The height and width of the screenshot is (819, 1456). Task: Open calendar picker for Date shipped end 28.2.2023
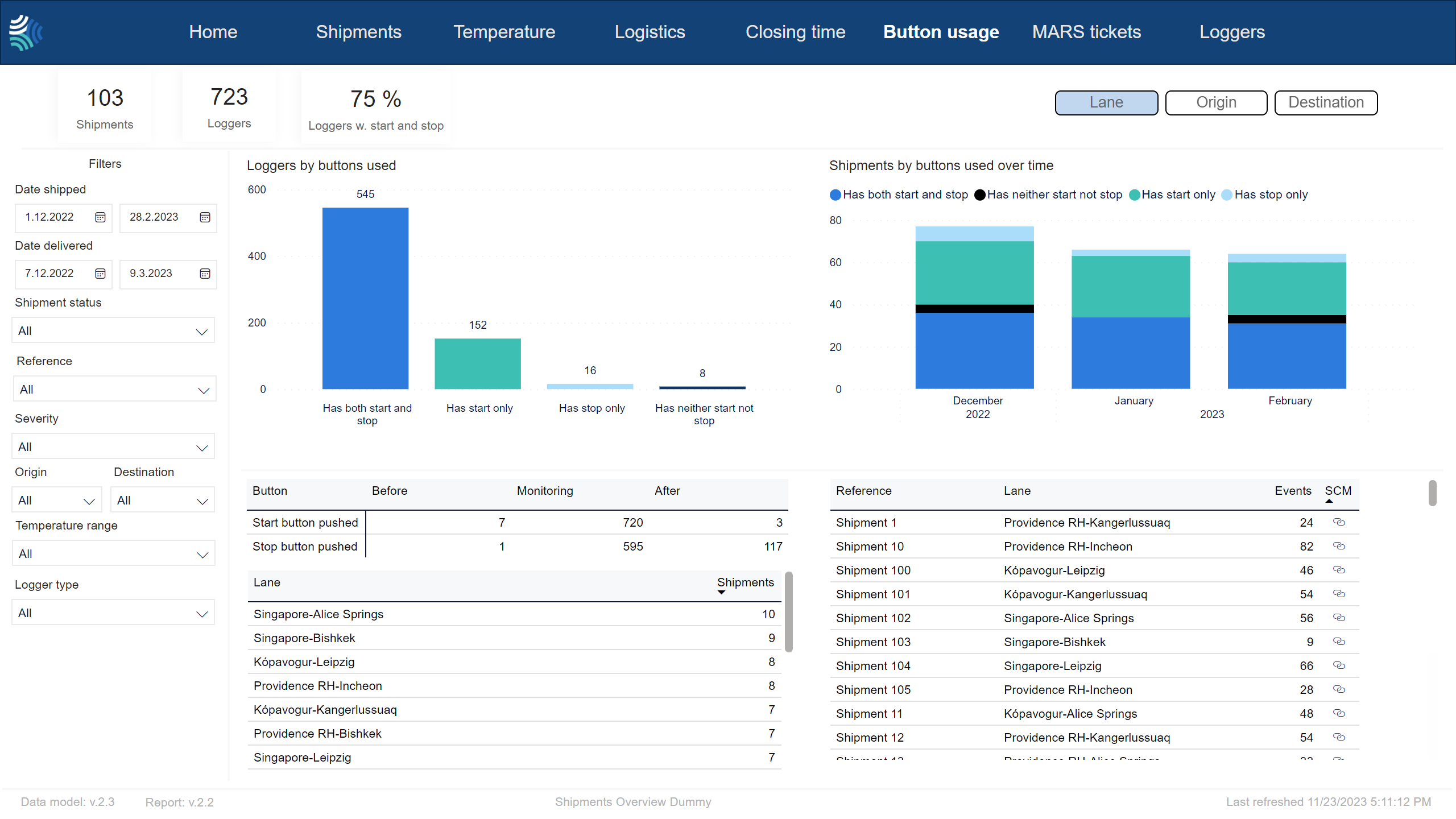205,217
